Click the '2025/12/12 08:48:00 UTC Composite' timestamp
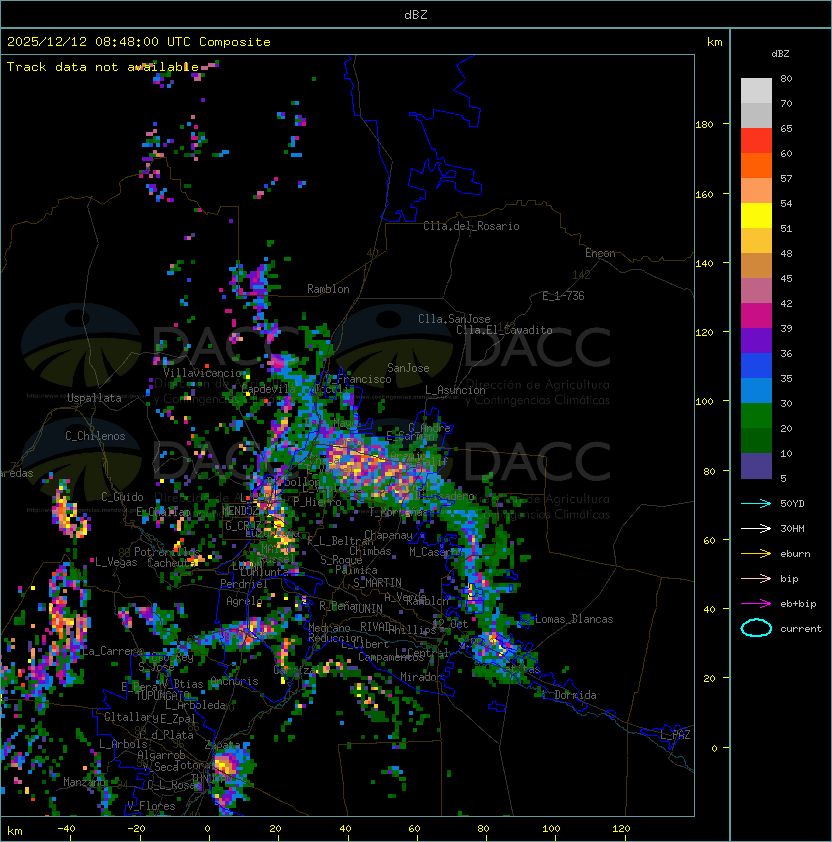 139,42
